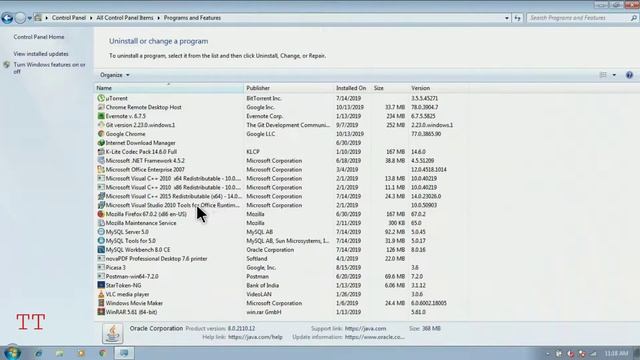This screenshot has width=640, height=360.
Task: Click the Internet Download Manager icon
Action: tap(101, 143)
